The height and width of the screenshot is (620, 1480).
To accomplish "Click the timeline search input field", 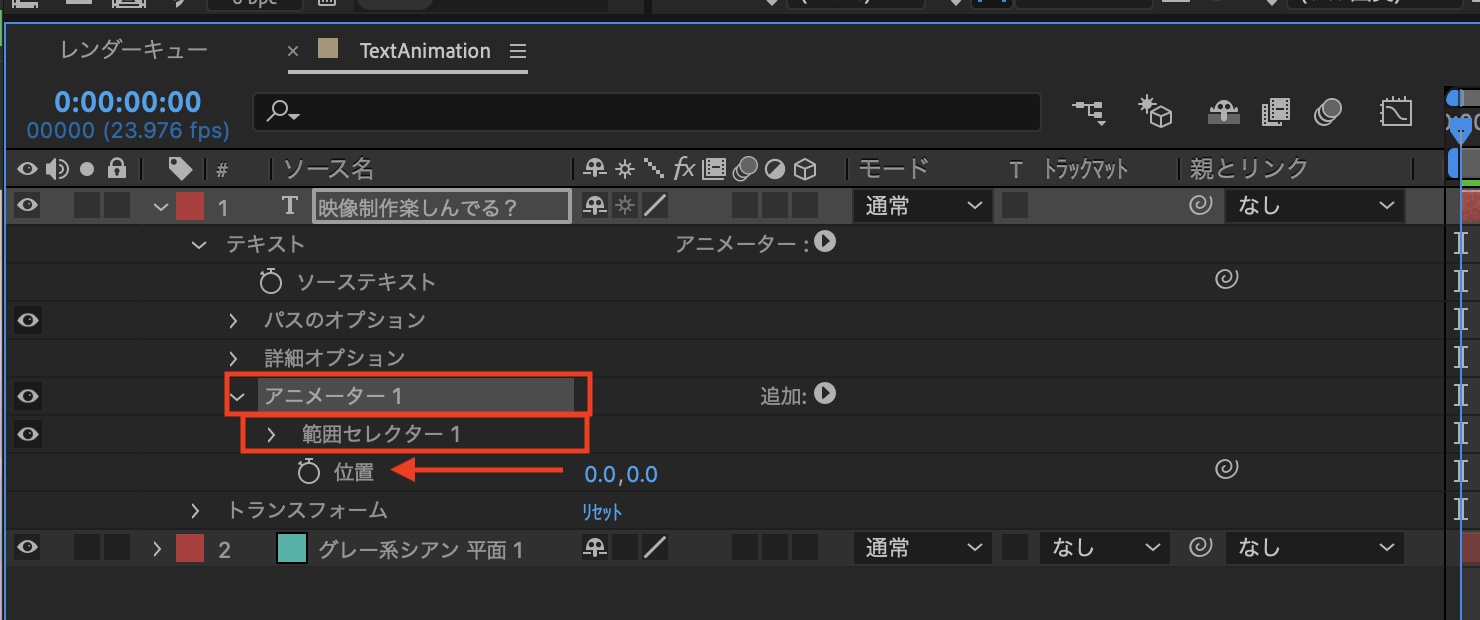I will tap(647, 112).
